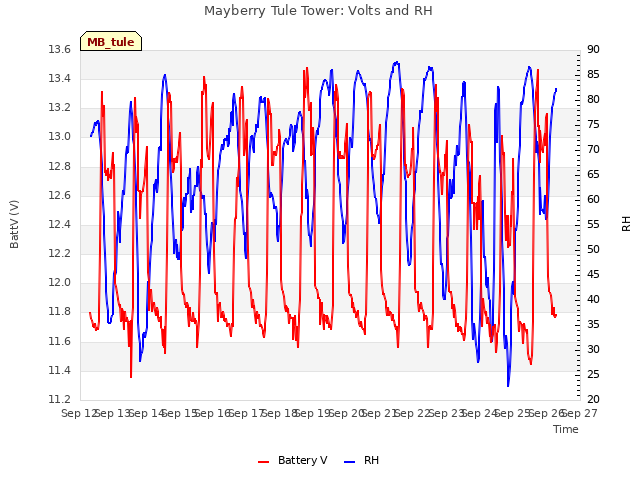Image resolution: width=640 pixels, height=480 pixels.
Task: Click the 65 right axis tick
Action: (x=593, y=174)
